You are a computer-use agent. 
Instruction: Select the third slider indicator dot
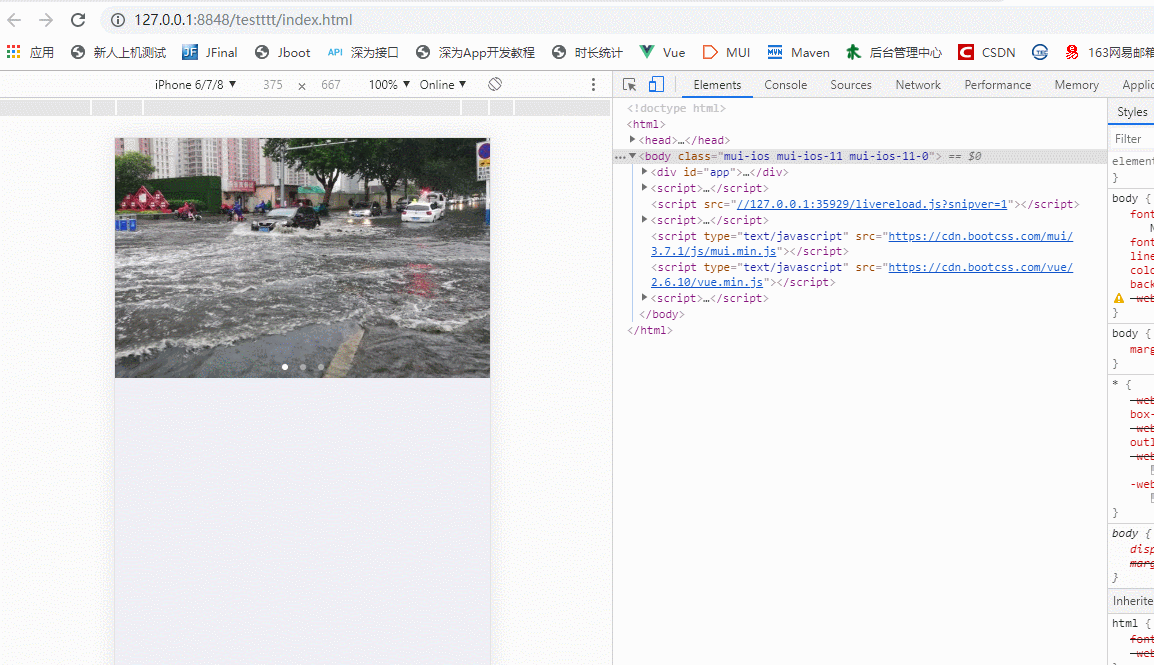(x=320, y=366)
